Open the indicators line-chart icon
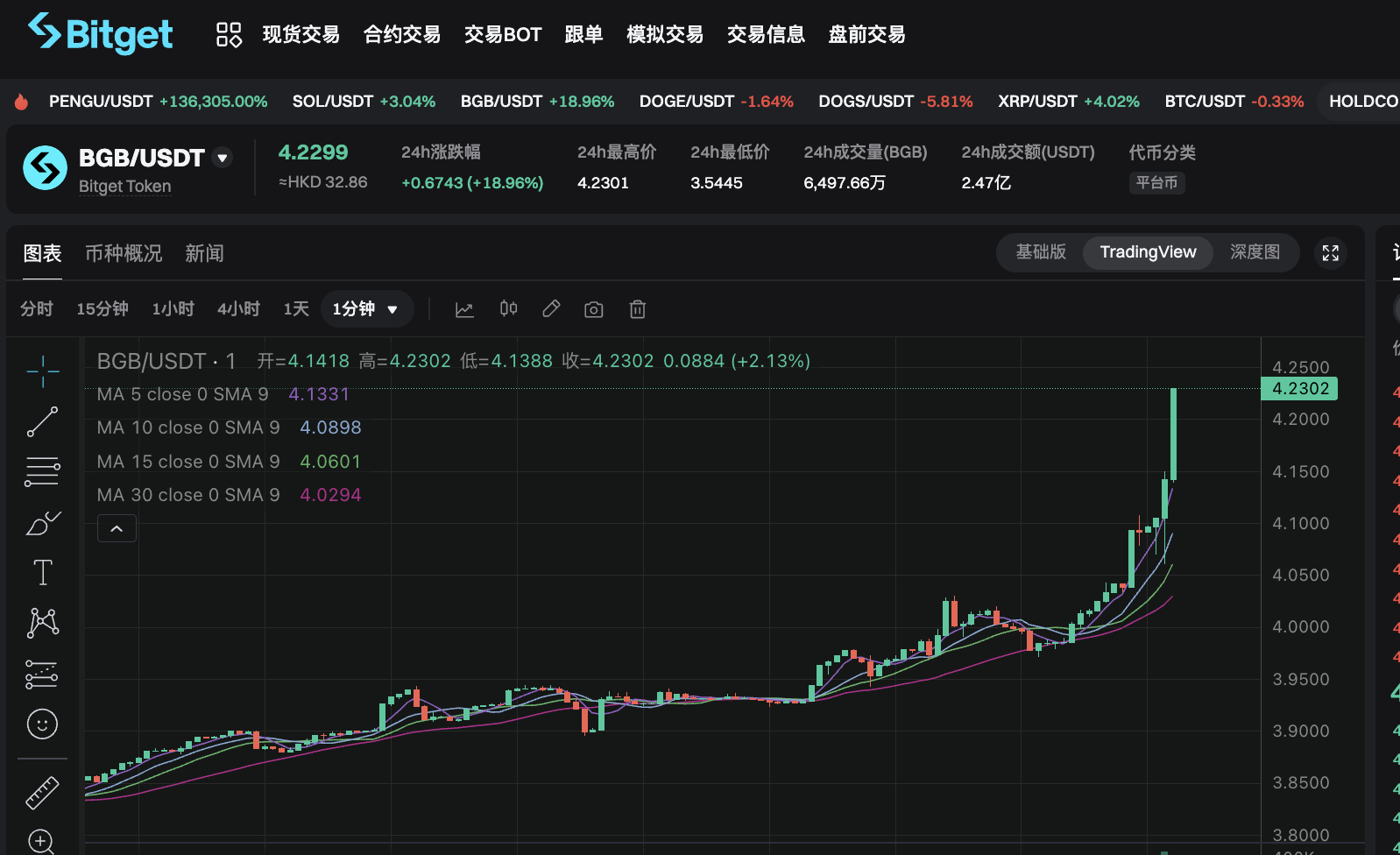The width and height of the screenshot is (1400, 855). click(464, 309)
